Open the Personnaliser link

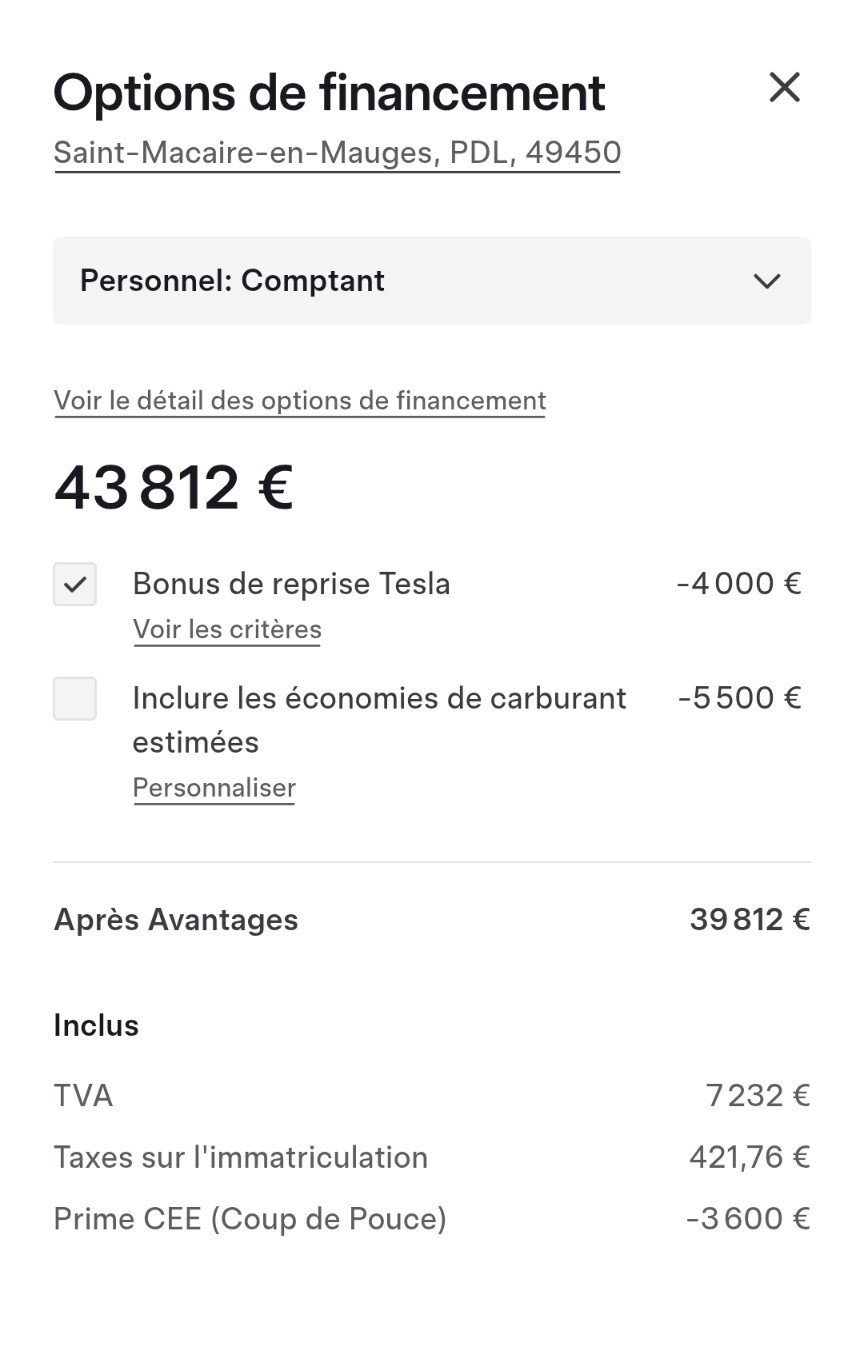(214, 788)
